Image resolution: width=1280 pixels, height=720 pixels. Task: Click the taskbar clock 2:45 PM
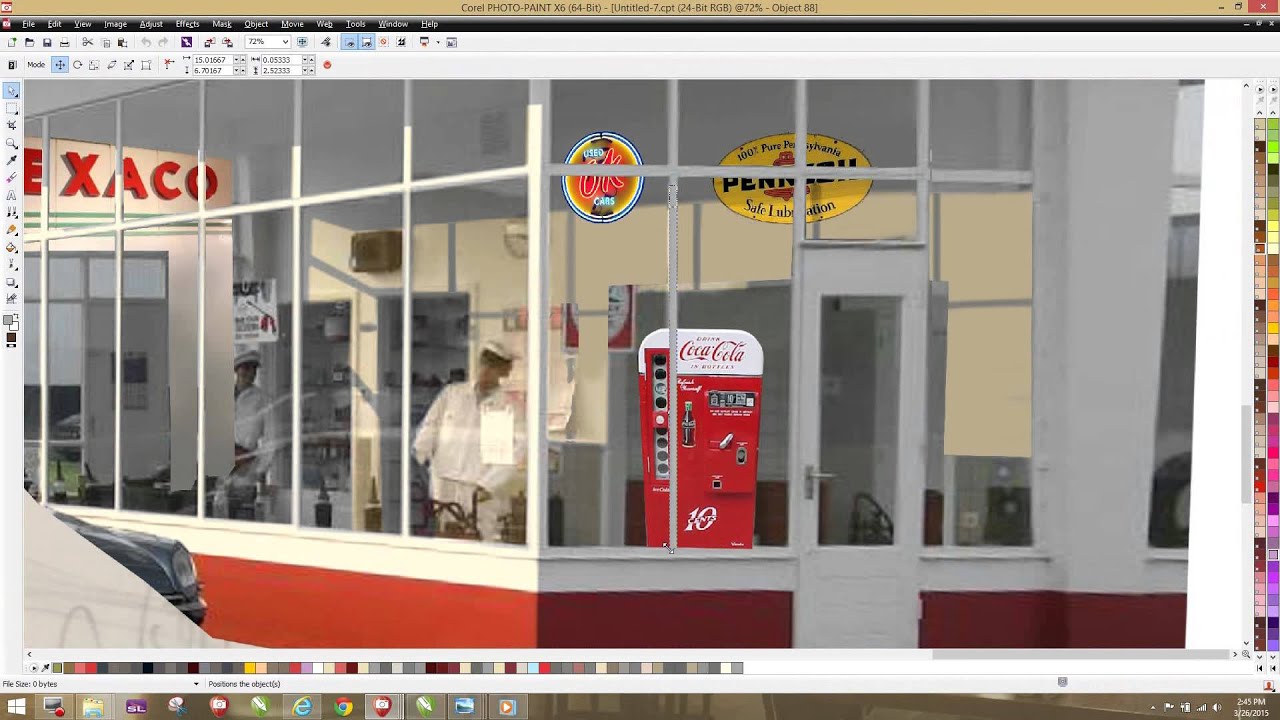point(1251,701)
